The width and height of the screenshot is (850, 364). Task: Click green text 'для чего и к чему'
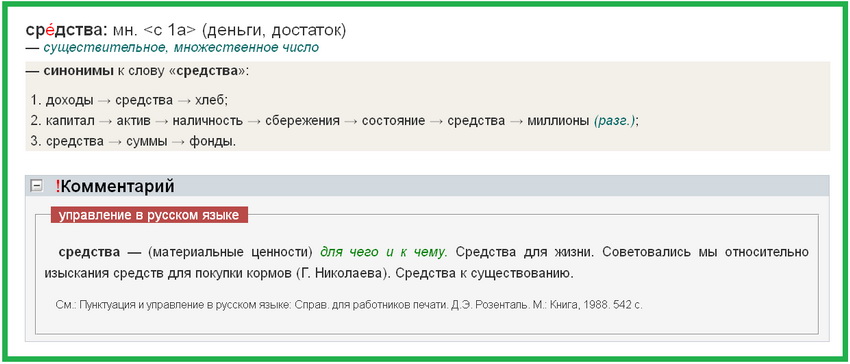[x=384, y=252]
